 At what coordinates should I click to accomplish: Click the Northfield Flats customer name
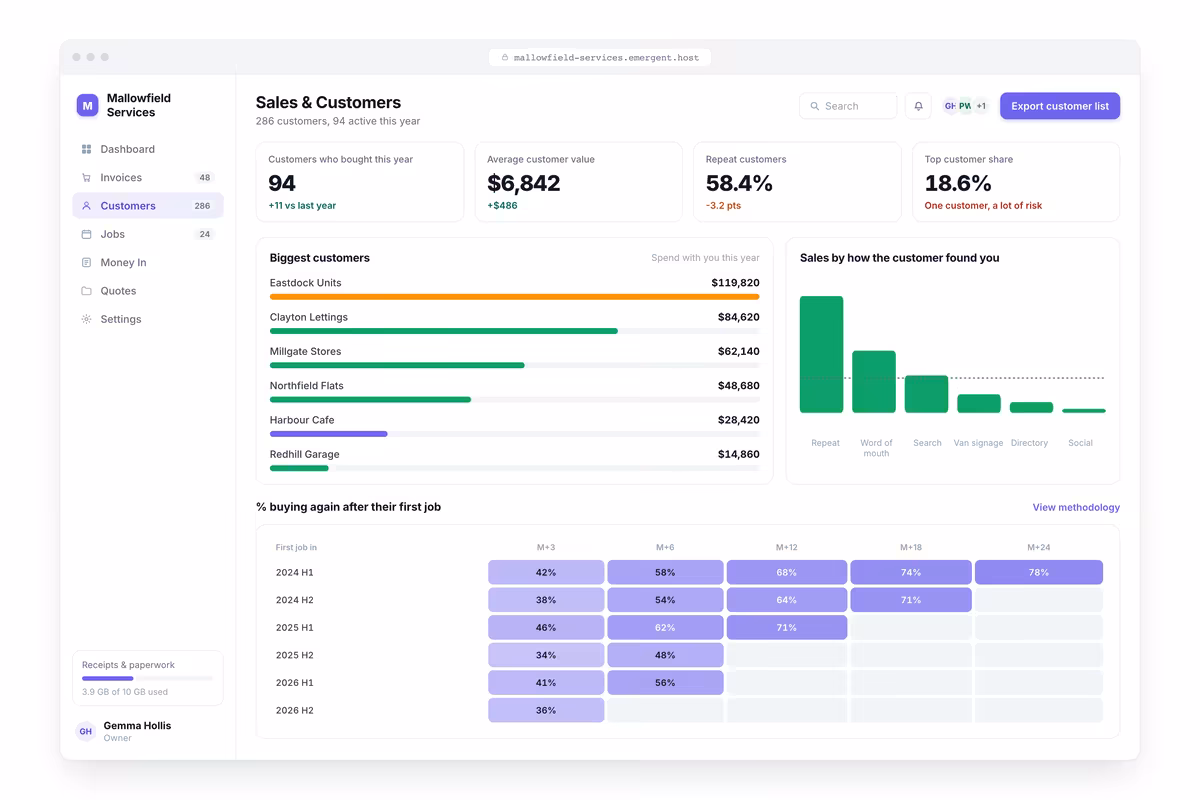[x=308, y=386]
